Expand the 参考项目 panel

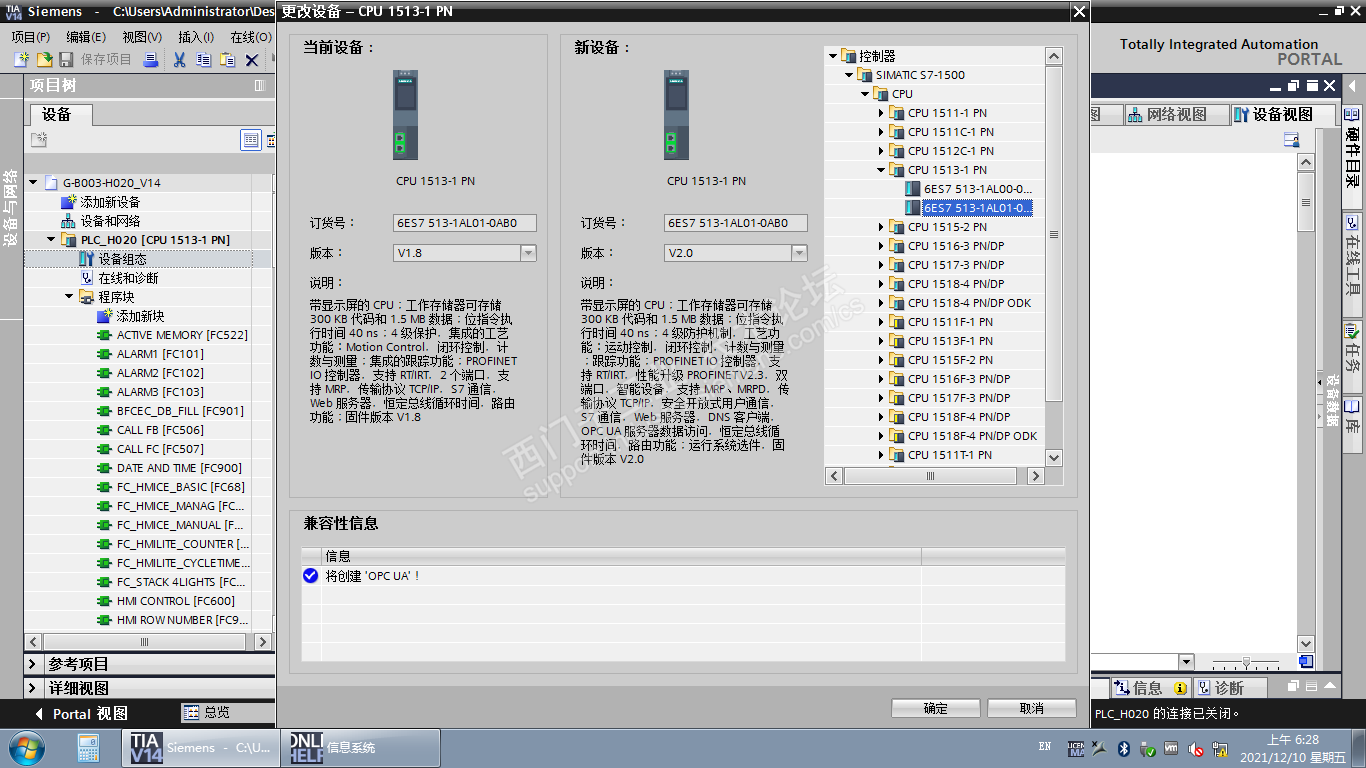[33, 664]
